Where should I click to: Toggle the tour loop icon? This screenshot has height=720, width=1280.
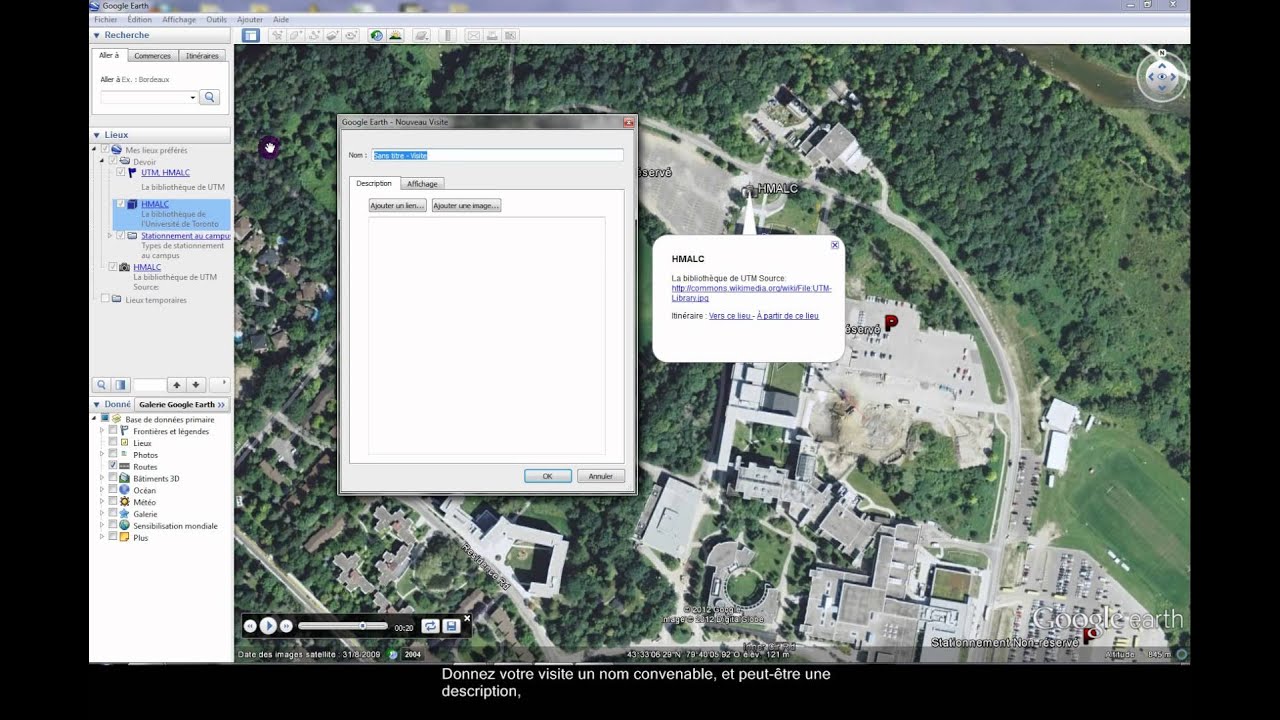430,626
